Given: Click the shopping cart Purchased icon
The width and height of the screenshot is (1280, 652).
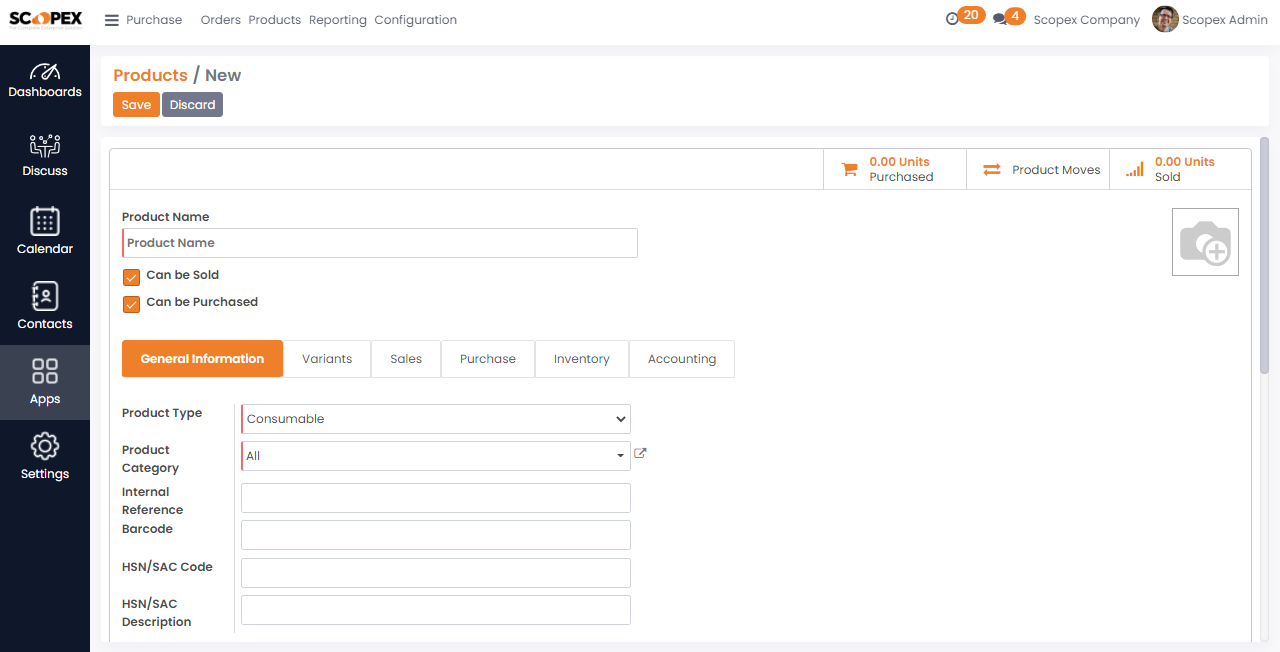Looking at the screenshot, I should [850, 170].
